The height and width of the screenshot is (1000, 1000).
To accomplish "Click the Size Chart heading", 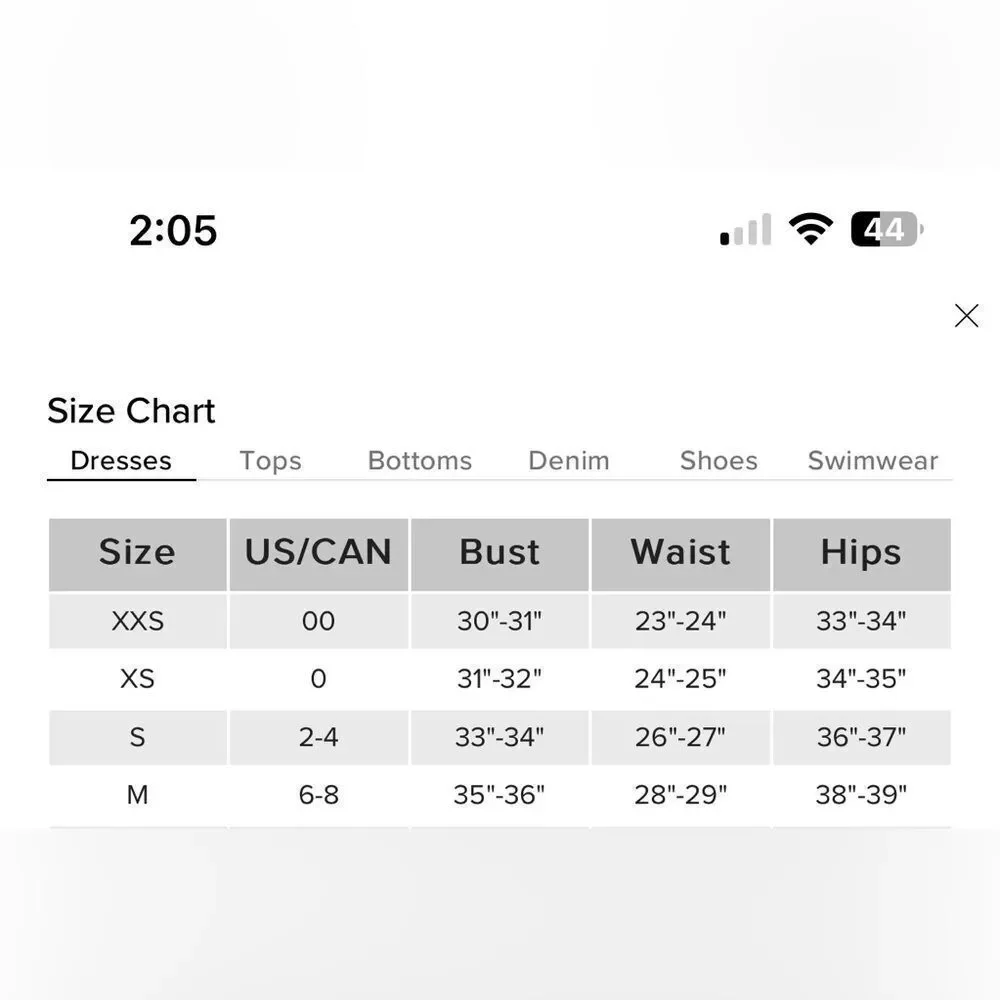I will (x=131, y=411).
